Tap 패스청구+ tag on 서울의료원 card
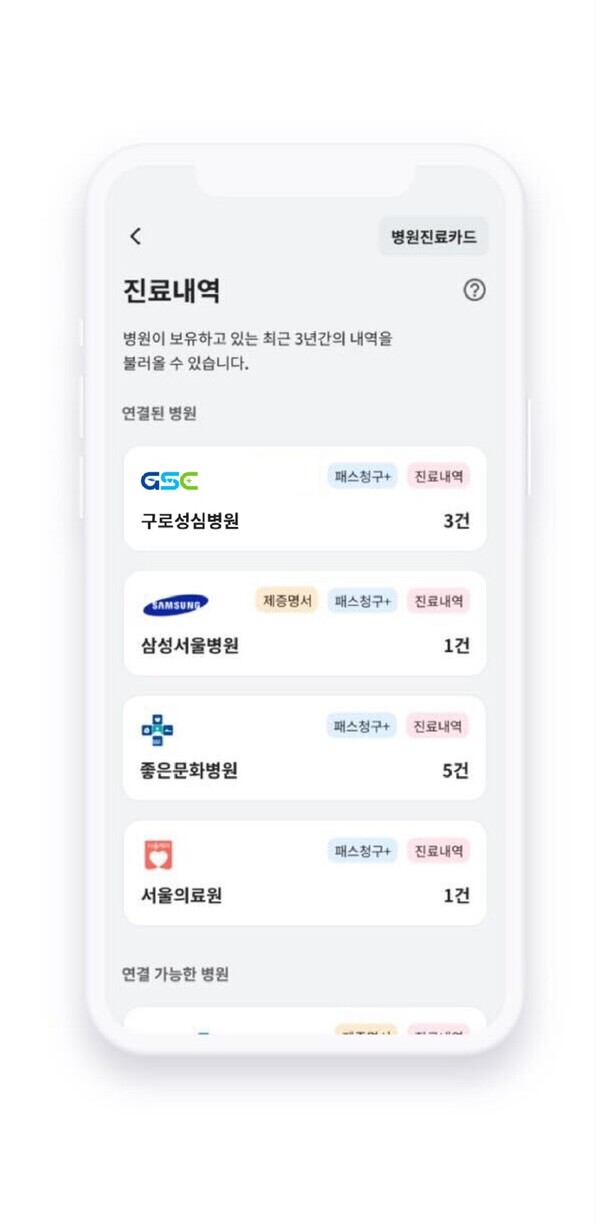 [362, 851]
